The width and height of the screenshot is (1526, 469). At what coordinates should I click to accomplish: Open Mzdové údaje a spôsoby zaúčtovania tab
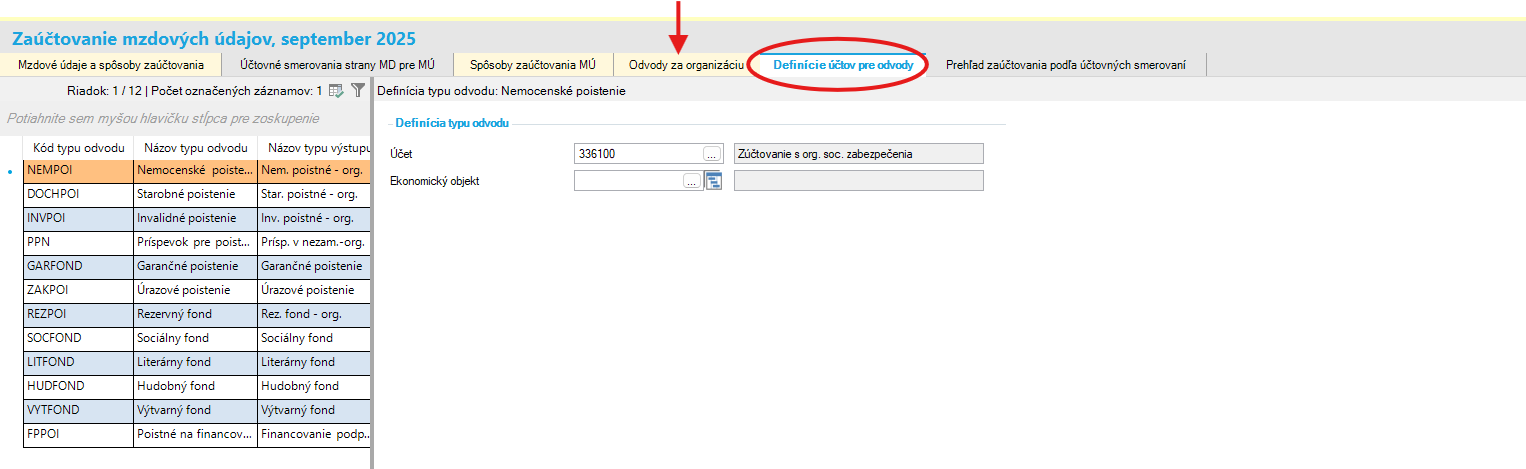pos(111,65)
